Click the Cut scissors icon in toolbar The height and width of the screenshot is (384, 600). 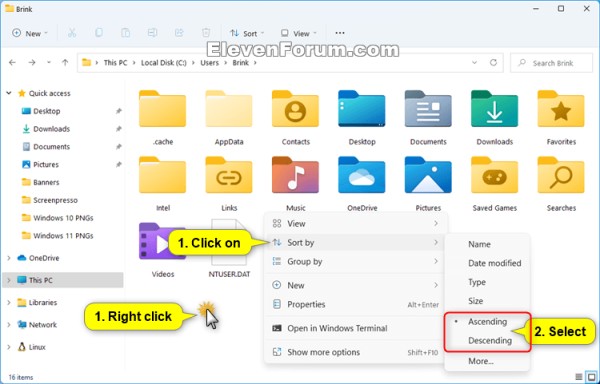tap(72, 33)
